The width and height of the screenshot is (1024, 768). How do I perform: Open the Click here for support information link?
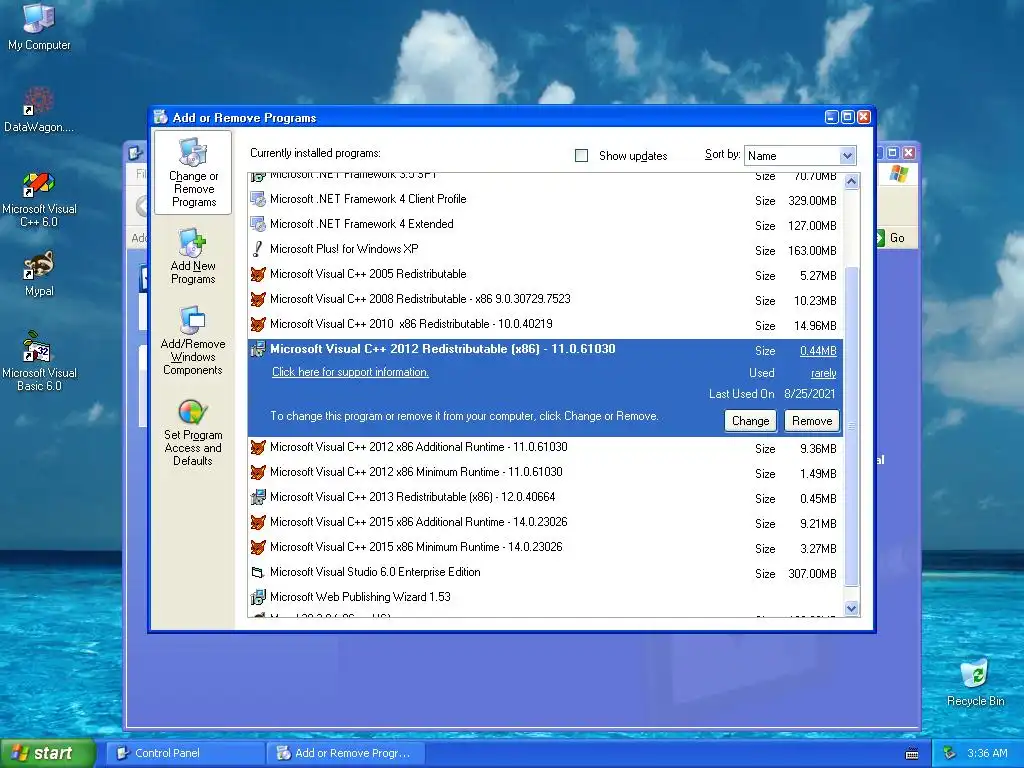(x=350, y=372)
